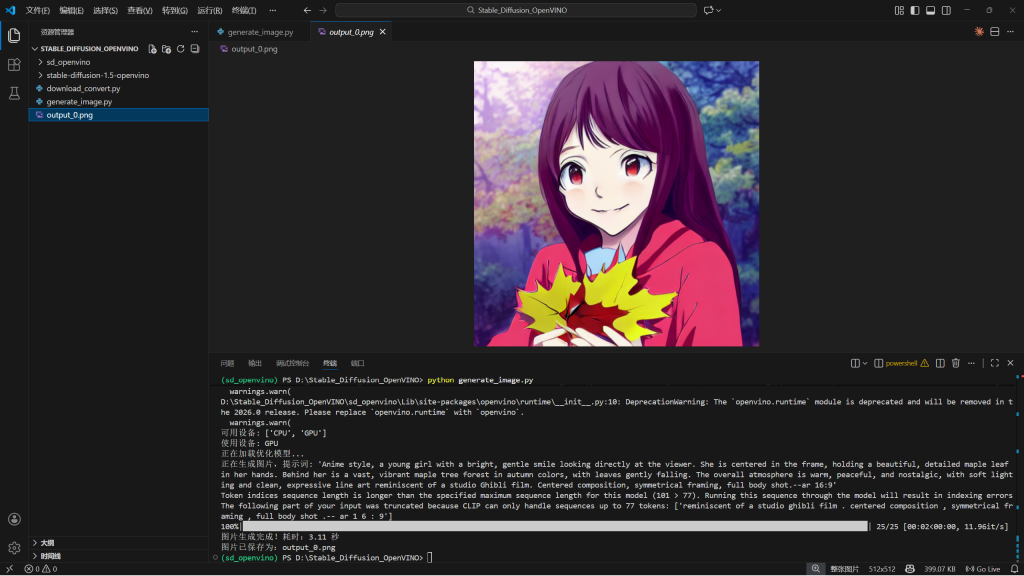Click the new file icon in explorer
The width and height of the screenshot is (1024, 576).
pos(152,48)
